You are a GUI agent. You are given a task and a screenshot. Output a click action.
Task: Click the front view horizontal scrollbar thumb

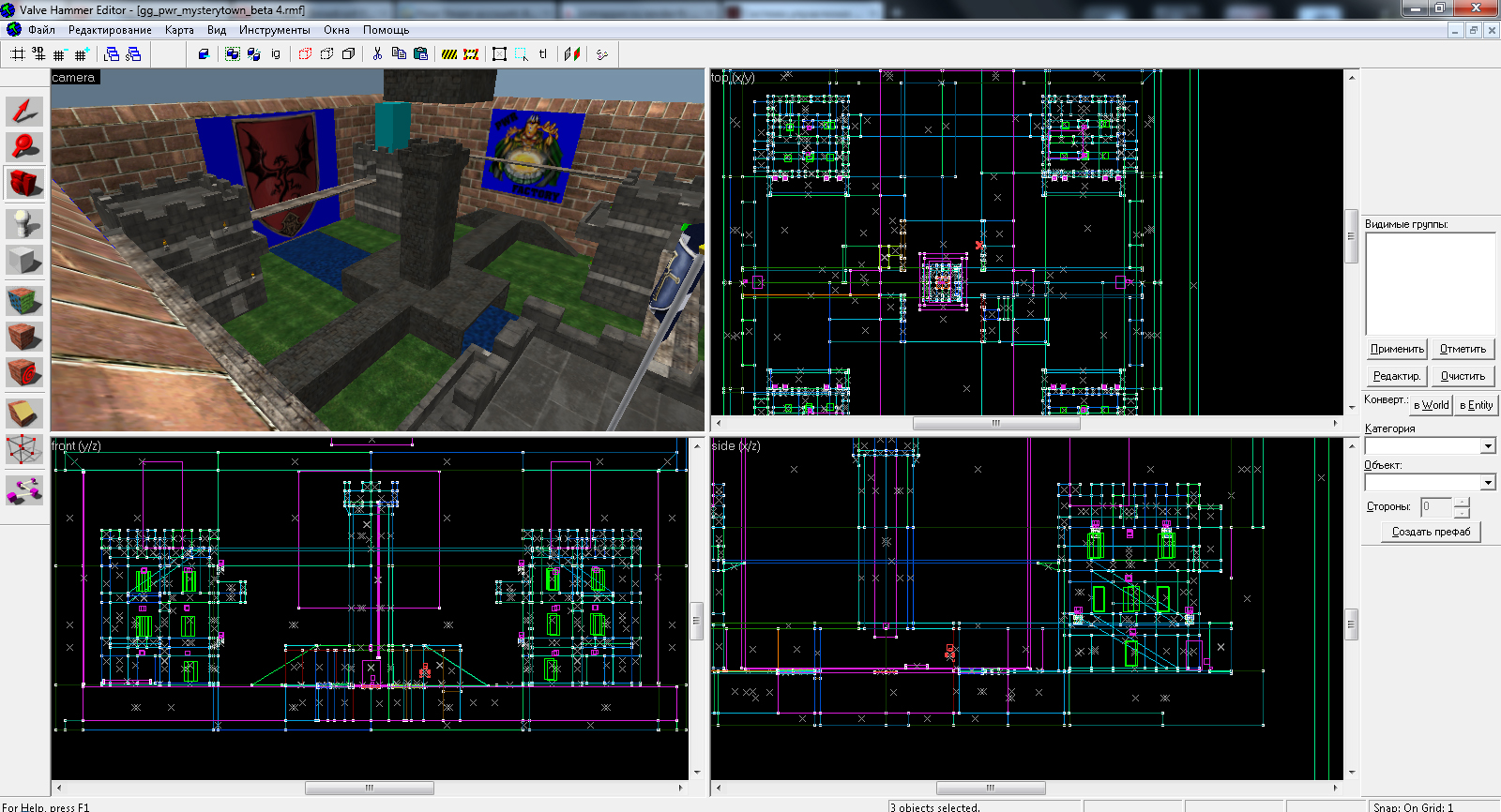click(369, 788)
